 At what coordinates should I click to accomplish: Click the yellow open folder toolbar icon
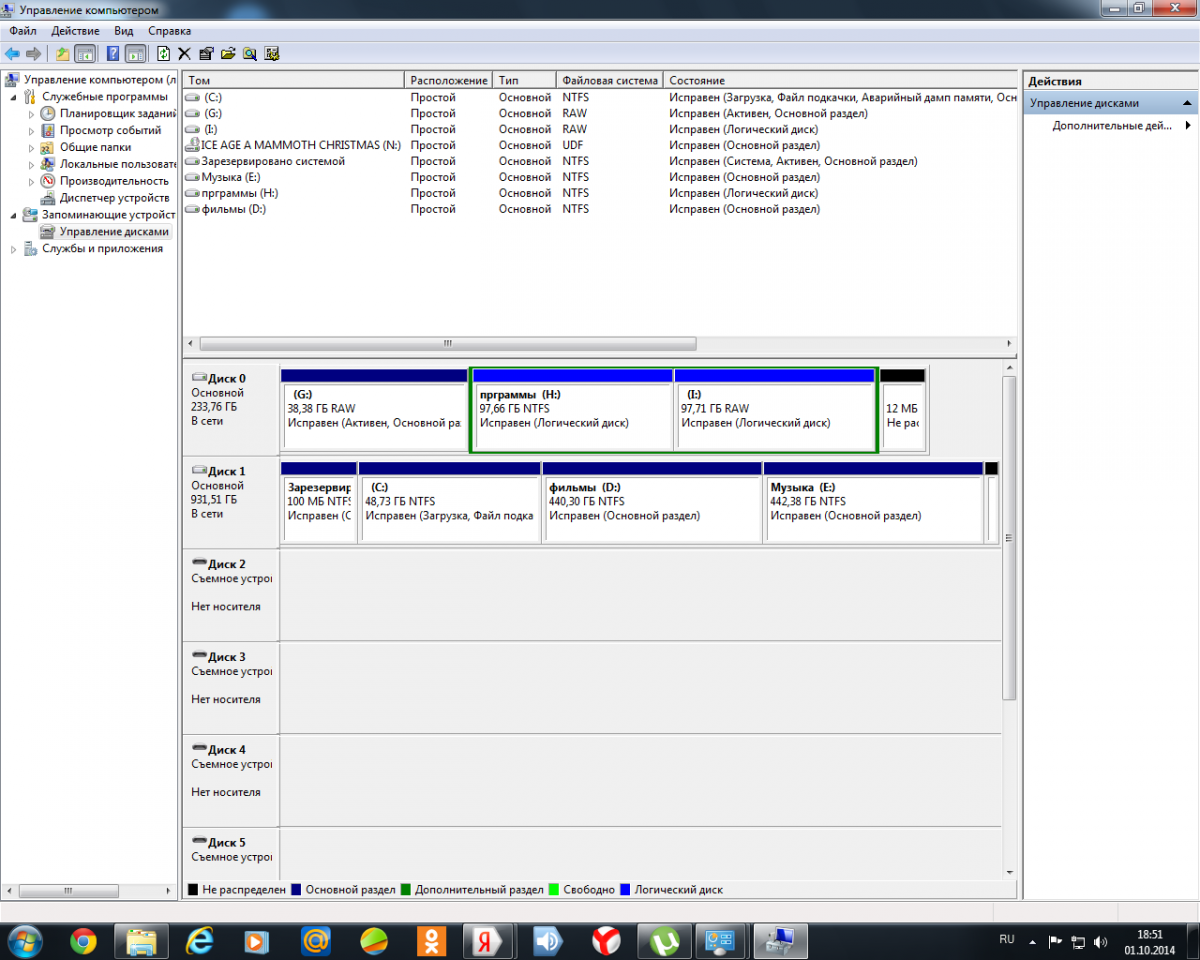[228, 54]
